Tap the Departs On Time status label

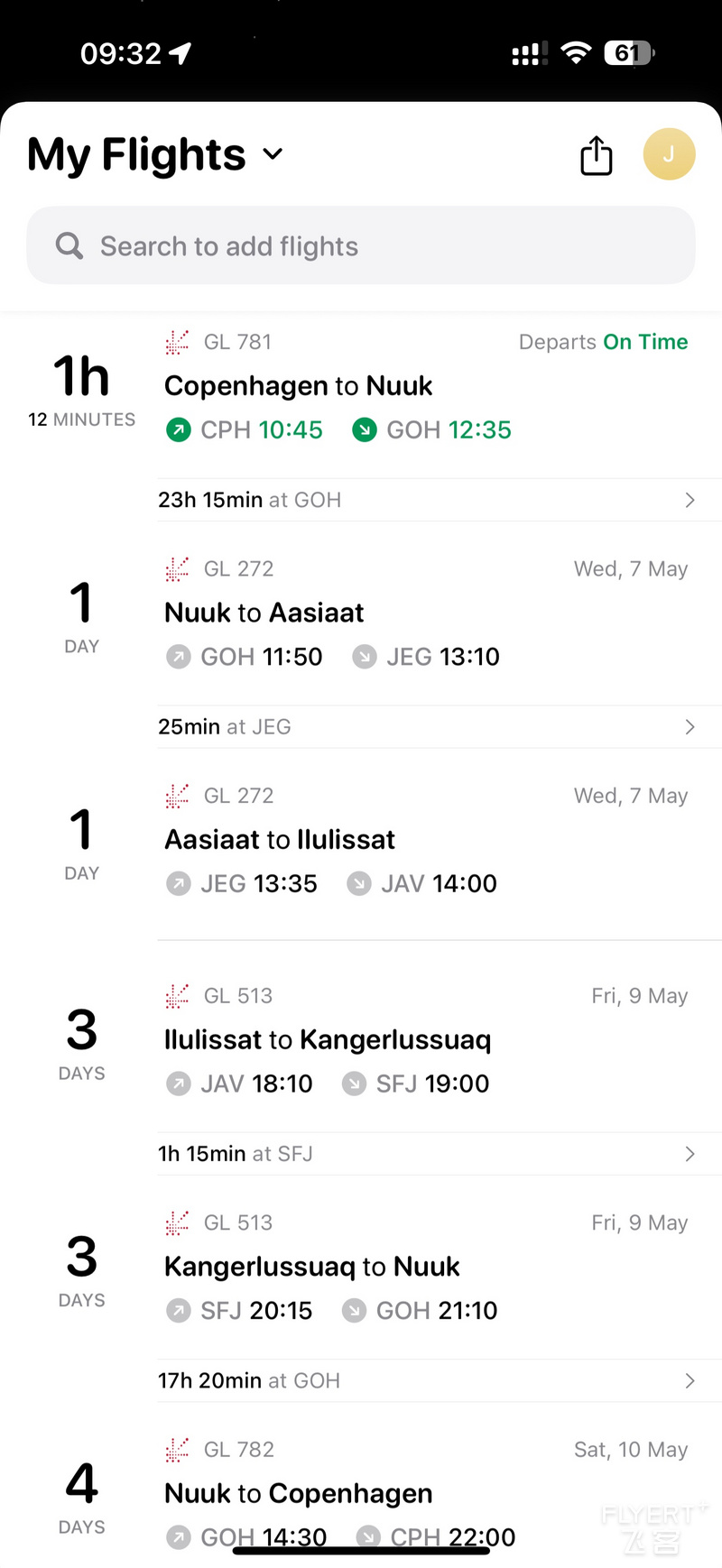[603, 342]
